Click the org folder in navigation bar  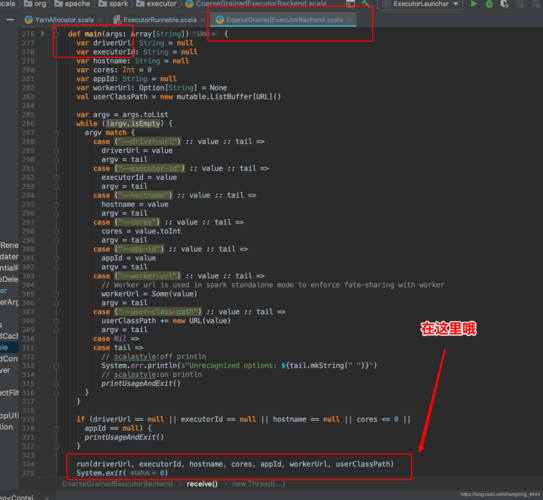(x=35, y=4)
